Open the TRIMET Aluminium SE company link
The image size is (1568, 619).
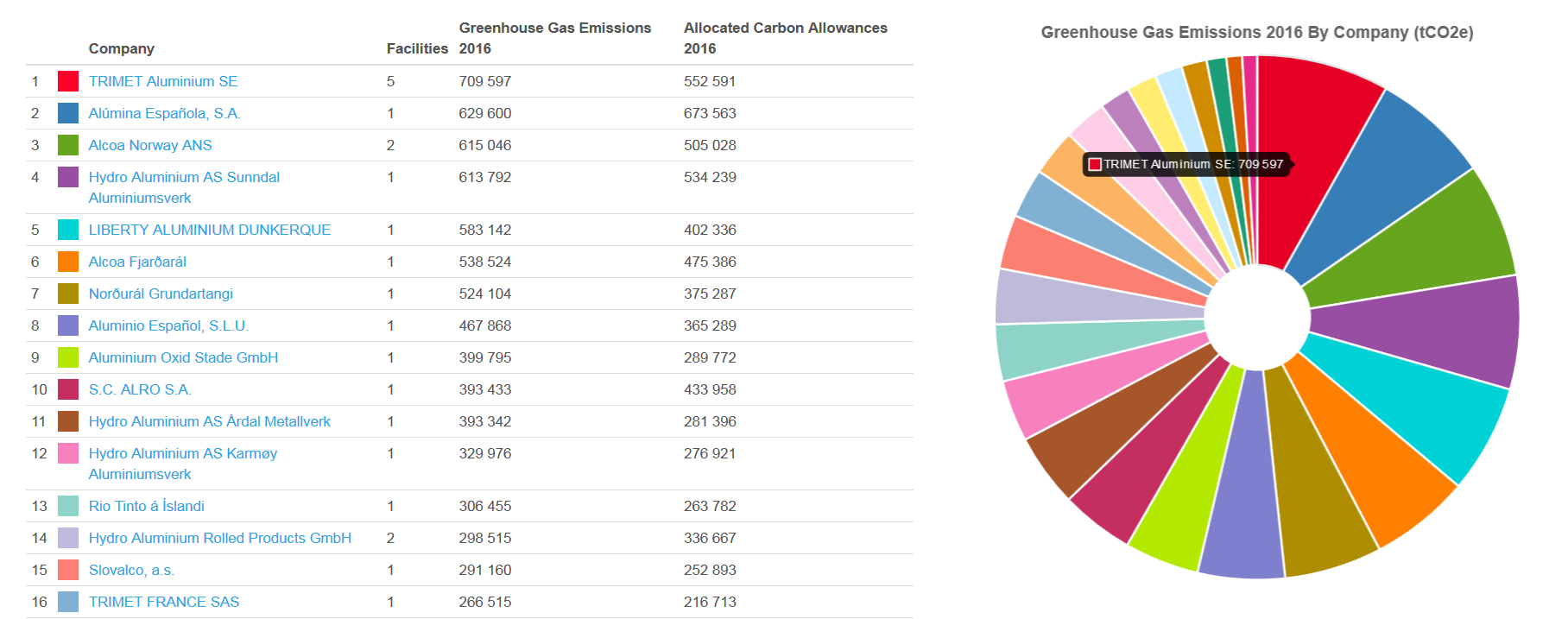point(162,81)
